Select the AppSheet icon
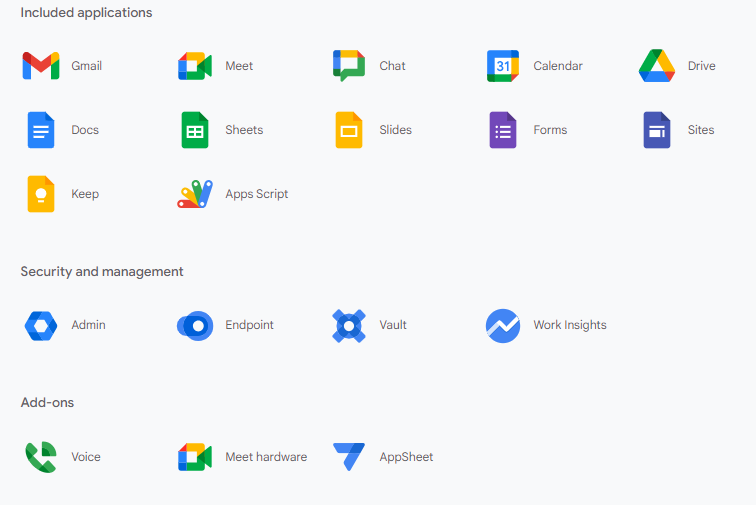The image size is (756, 505). coord(349,456)
